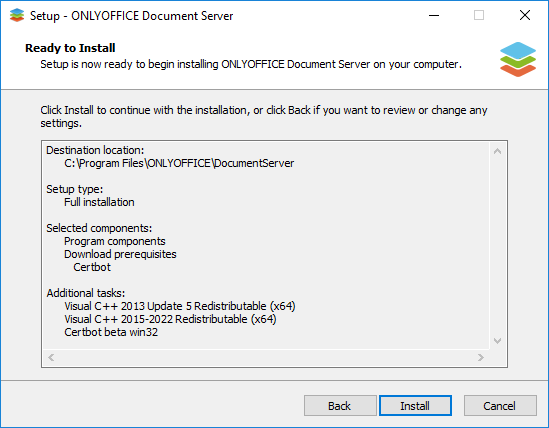The width and height of the screenshot is (549, 428).
Task: Click the ONLYOFFICE layered logo in header
Action: click(518, 59)
